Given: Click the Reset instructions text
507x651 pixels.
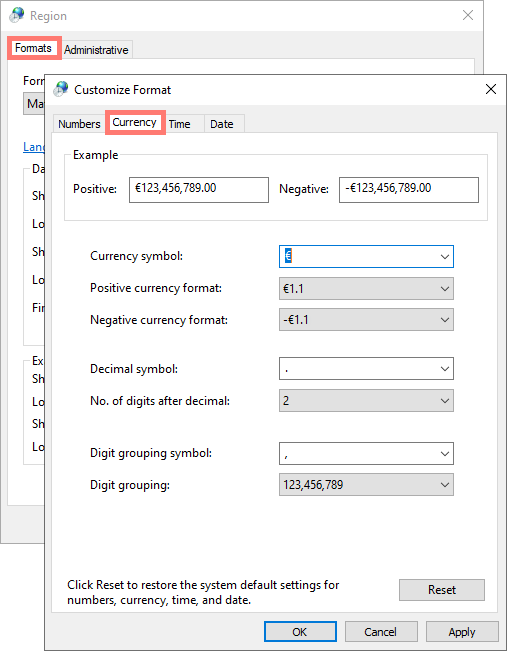Looking at the screenshot, I should click(203, 592).
